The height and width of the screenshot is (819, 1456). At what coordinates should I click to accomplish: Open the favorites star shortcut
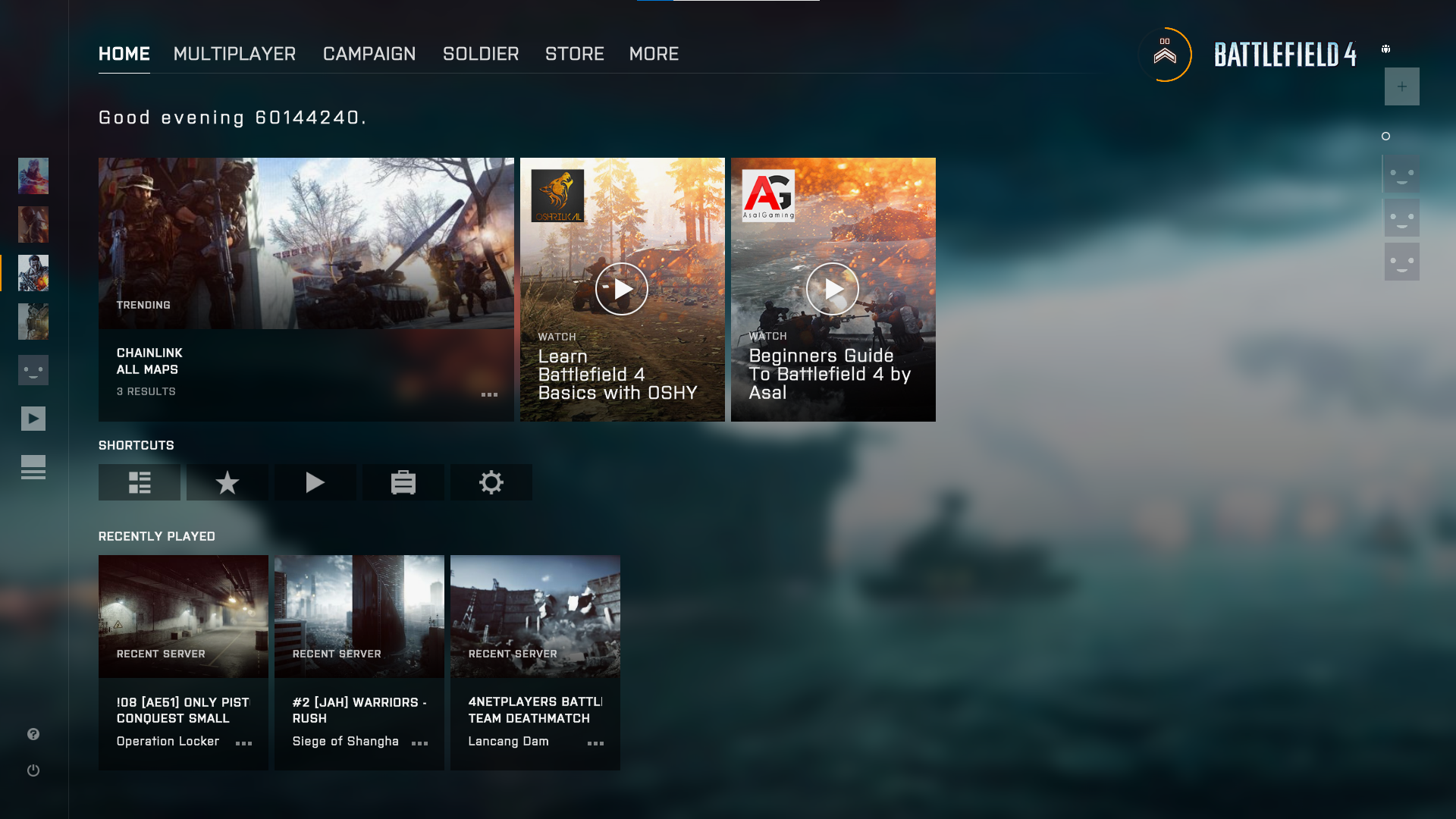[227, 482]
